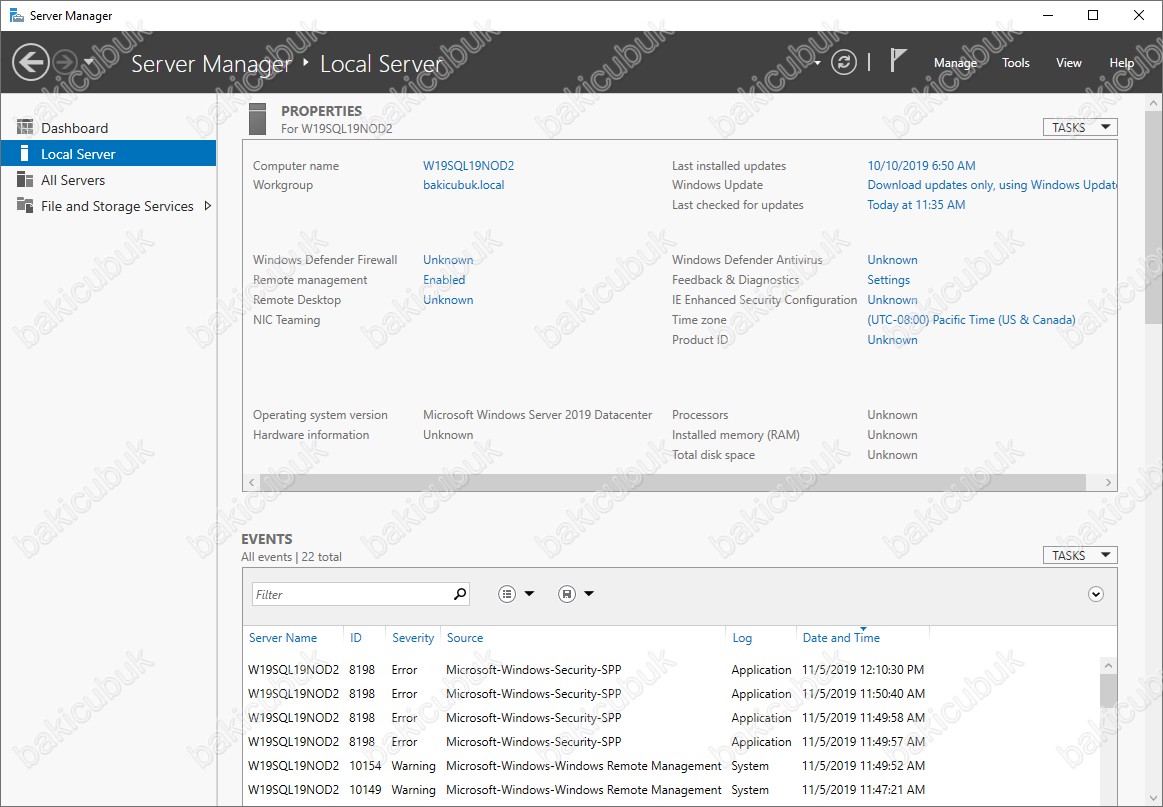Go back with the back arrow button

pos(30,62)
